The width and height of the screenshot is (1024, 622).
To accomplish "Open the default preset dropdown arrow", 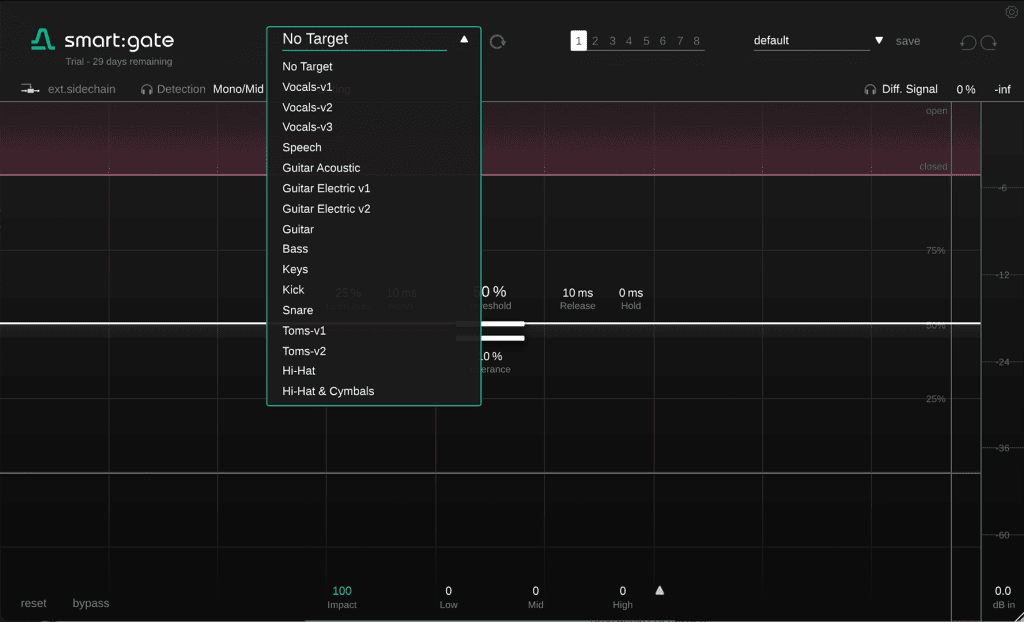I will pyautogui.click(x=879, y=41).
